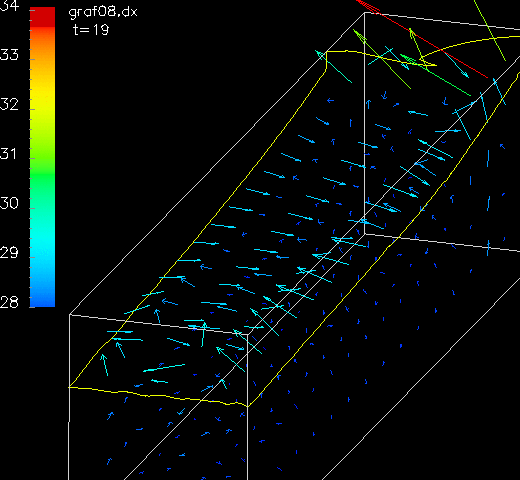520x480 pixels.
Task: Click the colorbar tick label 28
Action: click(9, 302)
